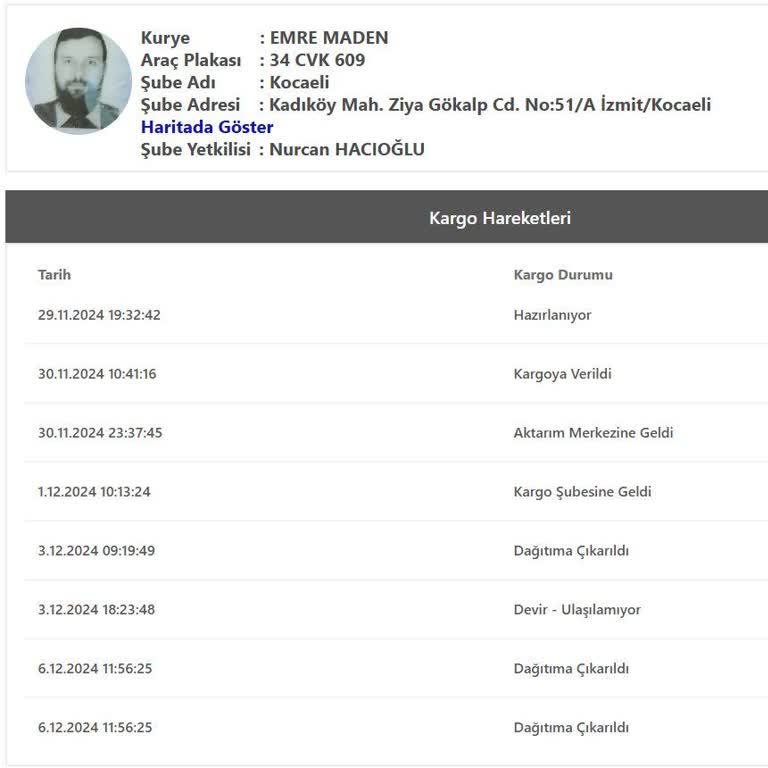Select date 3.12.2024 09:19:49
This screenshot has width=768, height=768.
coord(96,551)
